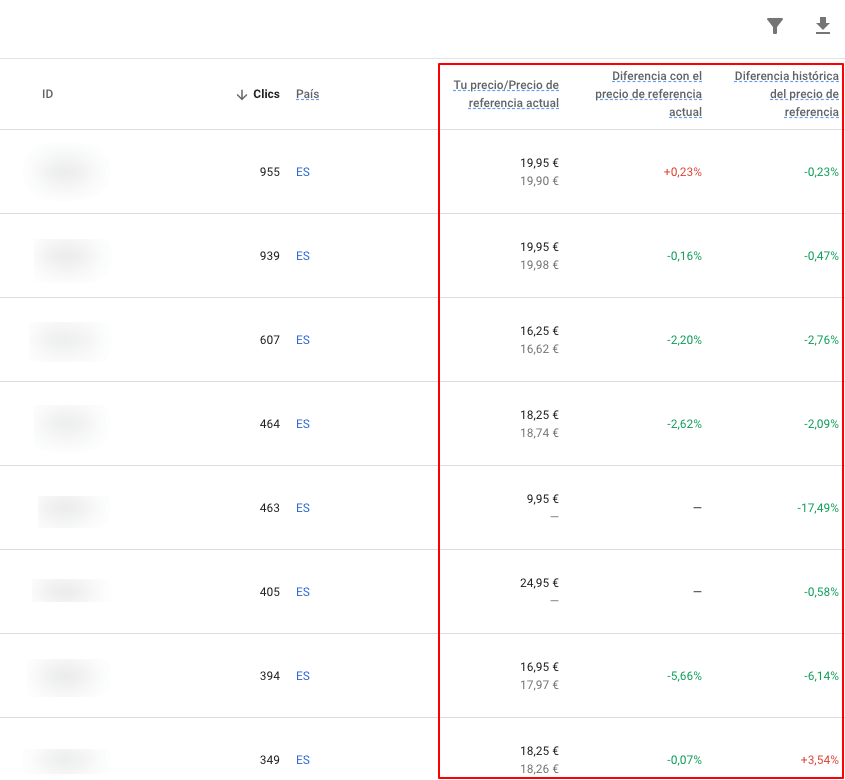The image size is (845, 780).
Task: Click the ES country link in the 955 clicks row
Action: pos(303,172)
